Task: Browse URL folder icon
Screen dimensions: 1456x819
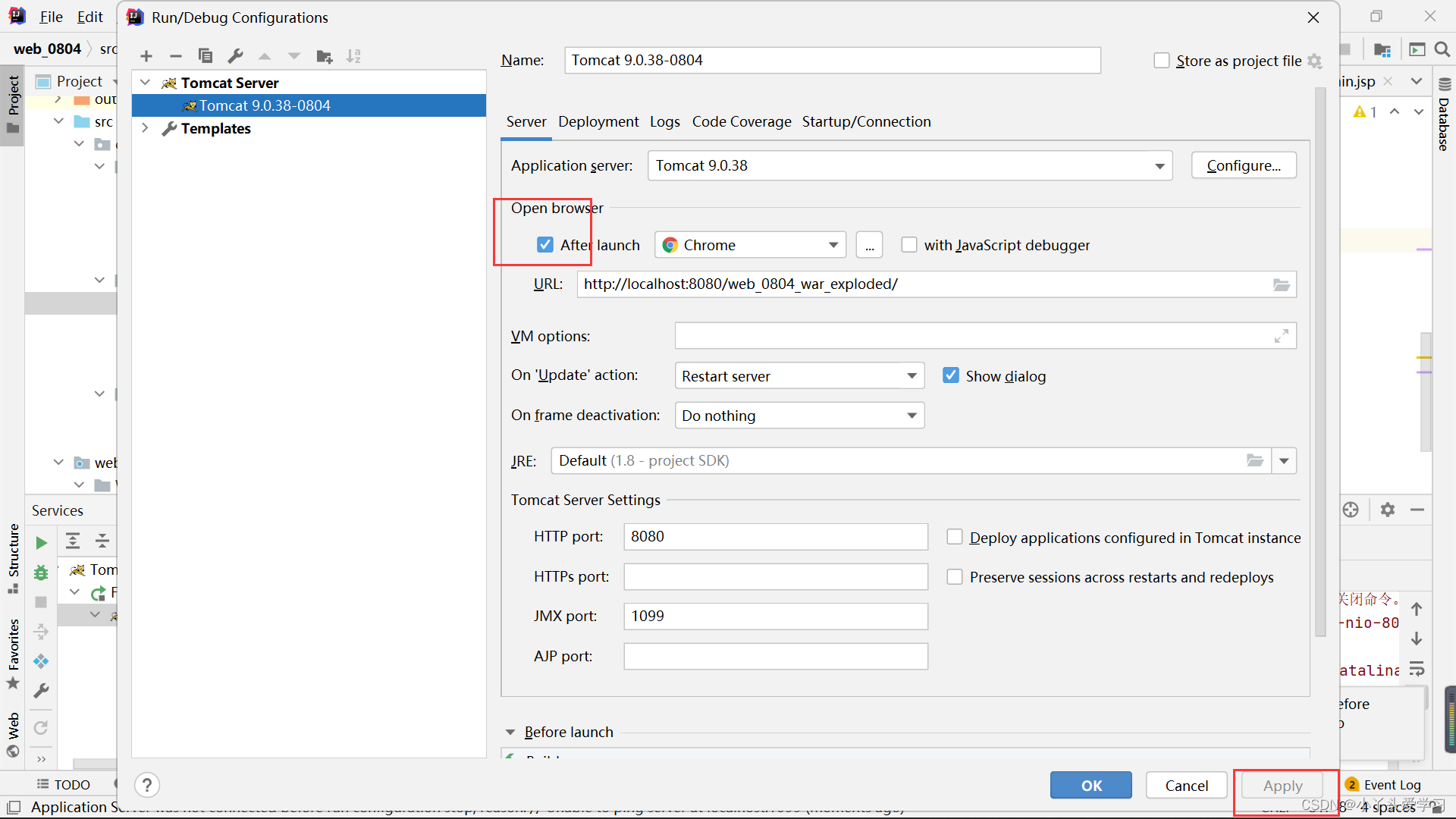Action: coord(1281,284)
